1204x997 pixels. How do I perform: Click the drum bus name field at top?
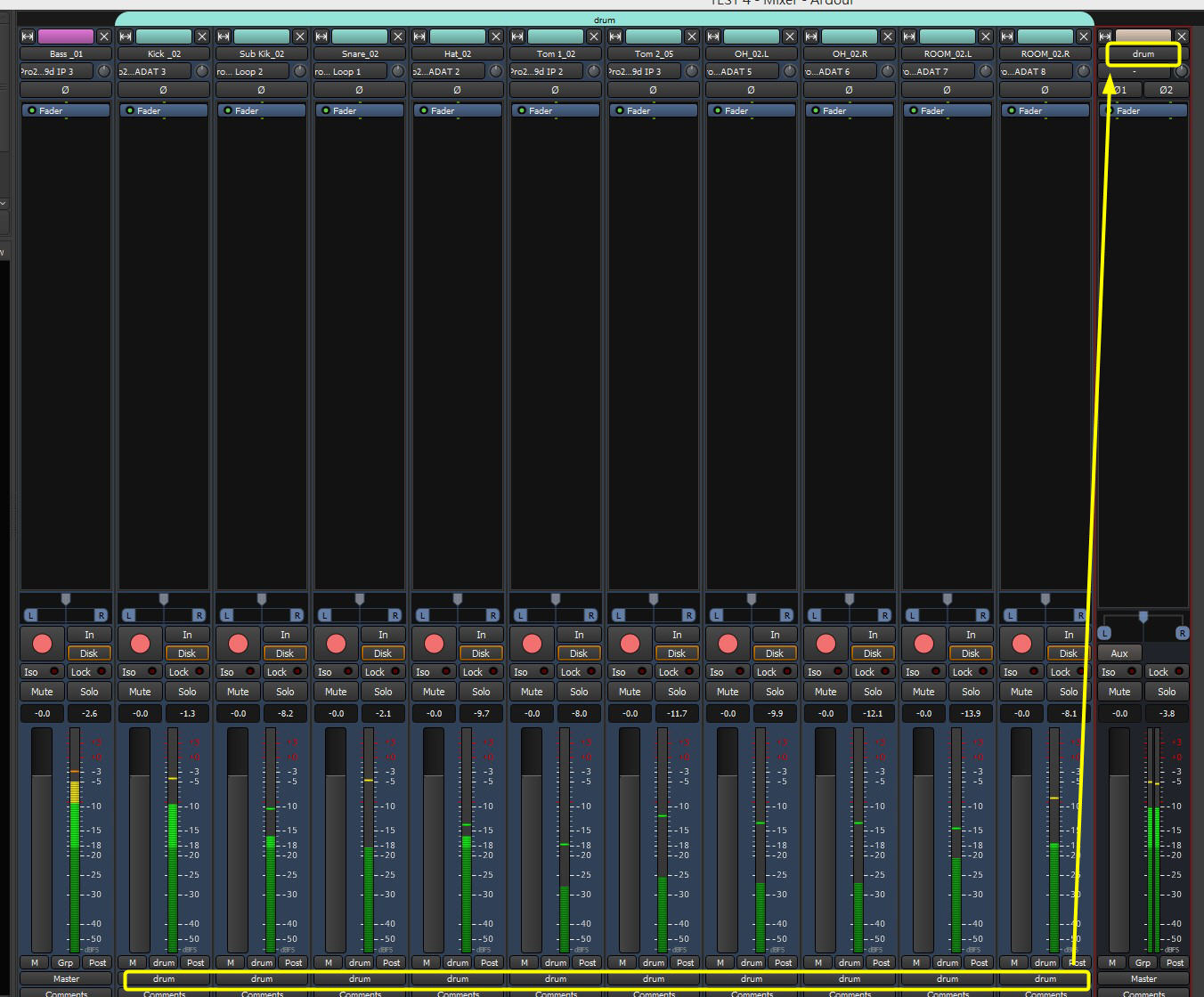pyautogui.click(x=1143, y=54)
